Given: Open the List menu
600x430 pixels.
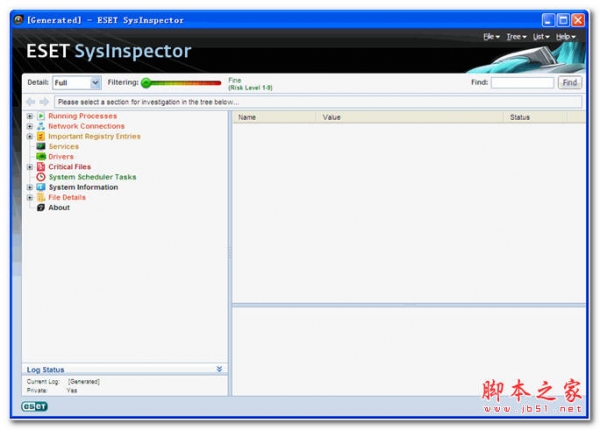Looking at the screenshot, I should click(541, 37).
